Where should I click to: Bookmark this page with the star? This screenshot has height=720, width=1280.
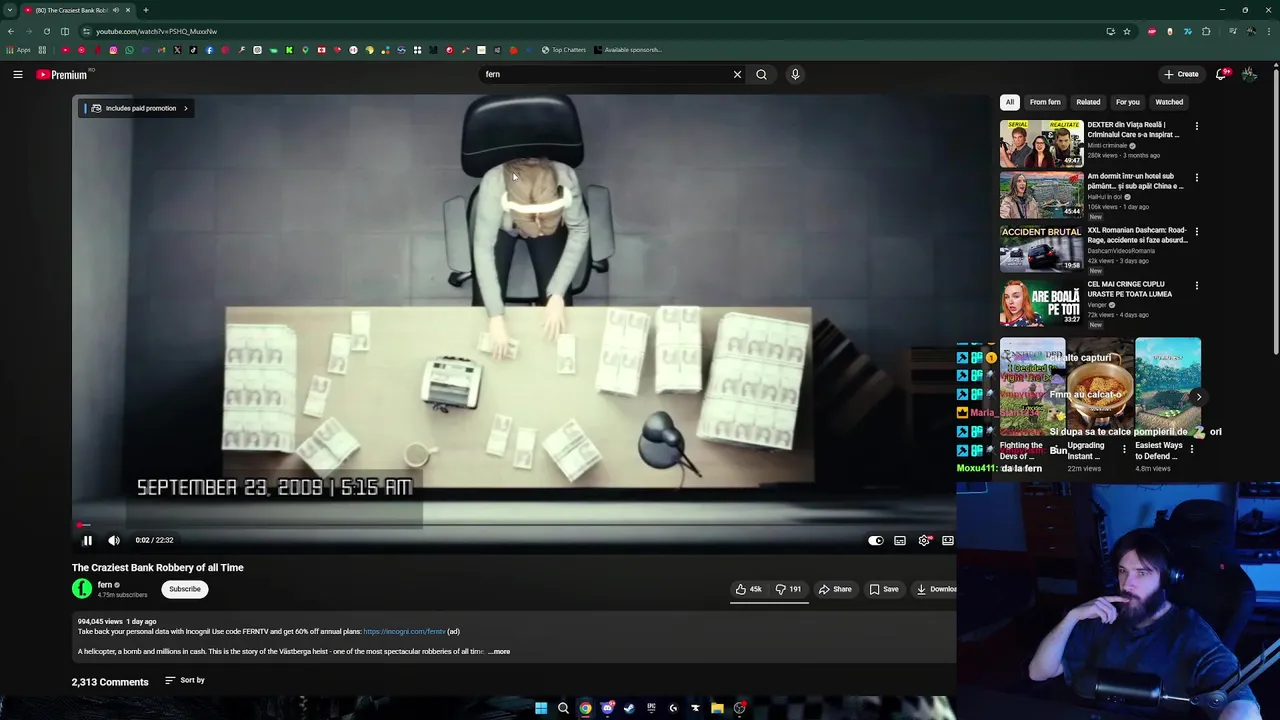[1127, 31]
